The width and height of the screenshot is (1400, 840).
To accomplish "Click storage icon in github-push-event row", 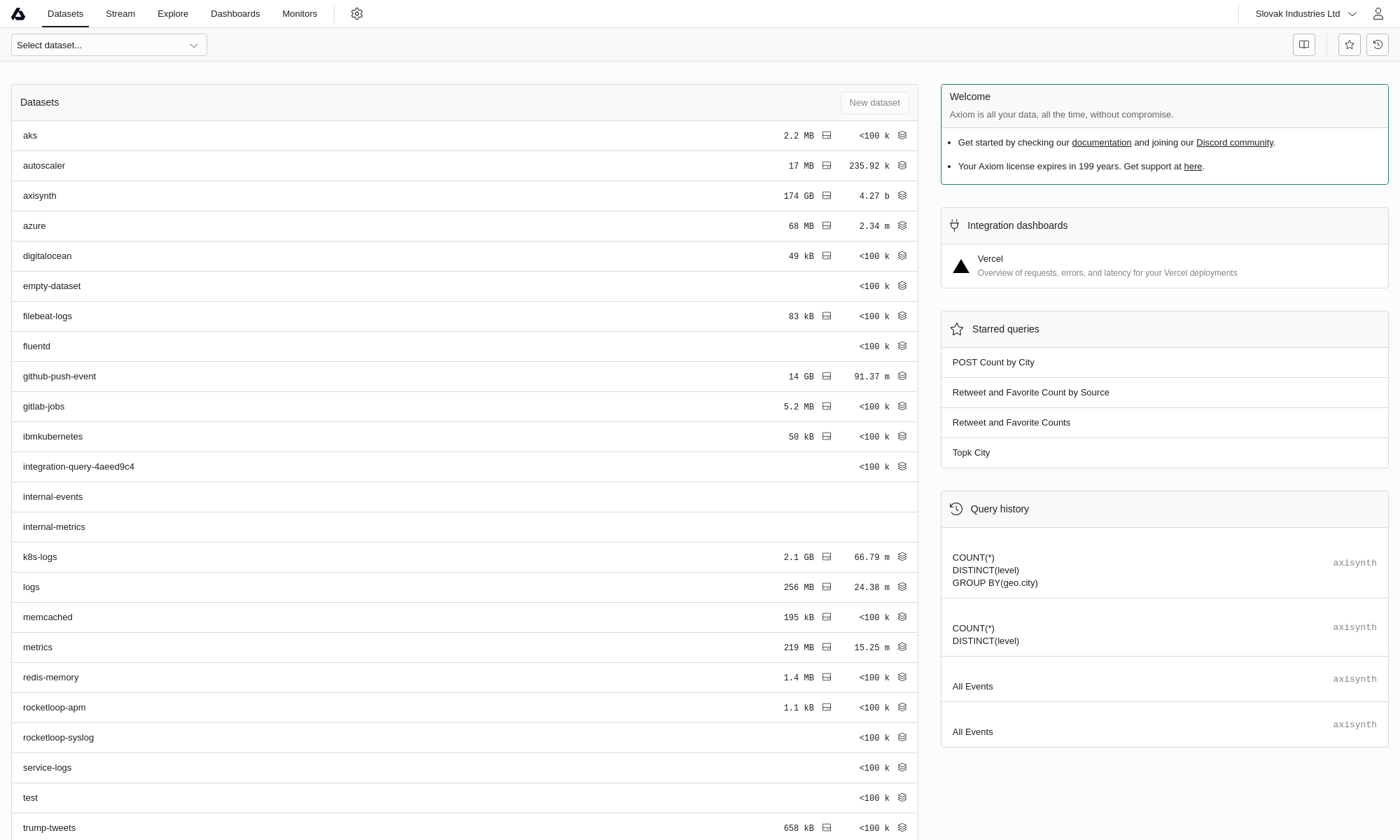I will [827, 377].
